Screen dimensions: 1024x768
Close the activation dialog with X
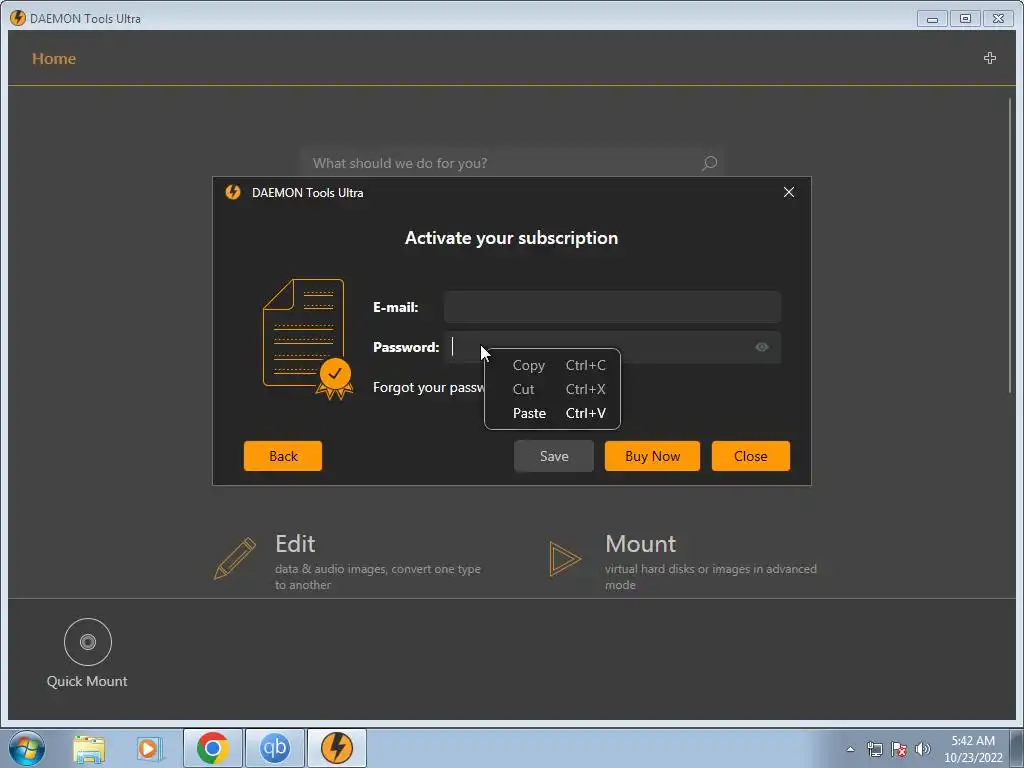pos(789,192)
